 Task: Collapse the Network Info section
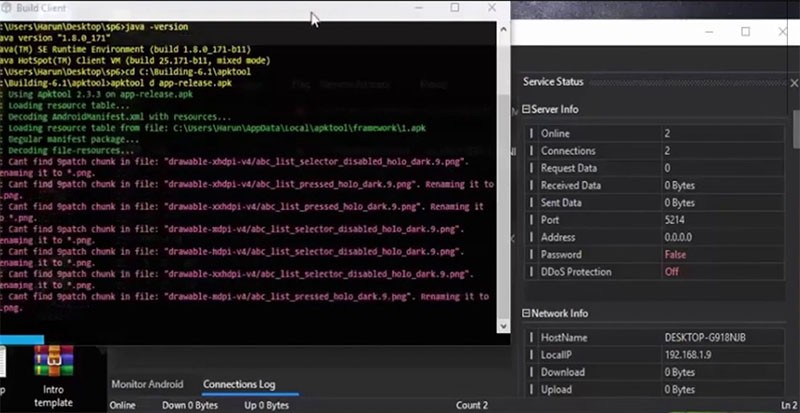527,313
